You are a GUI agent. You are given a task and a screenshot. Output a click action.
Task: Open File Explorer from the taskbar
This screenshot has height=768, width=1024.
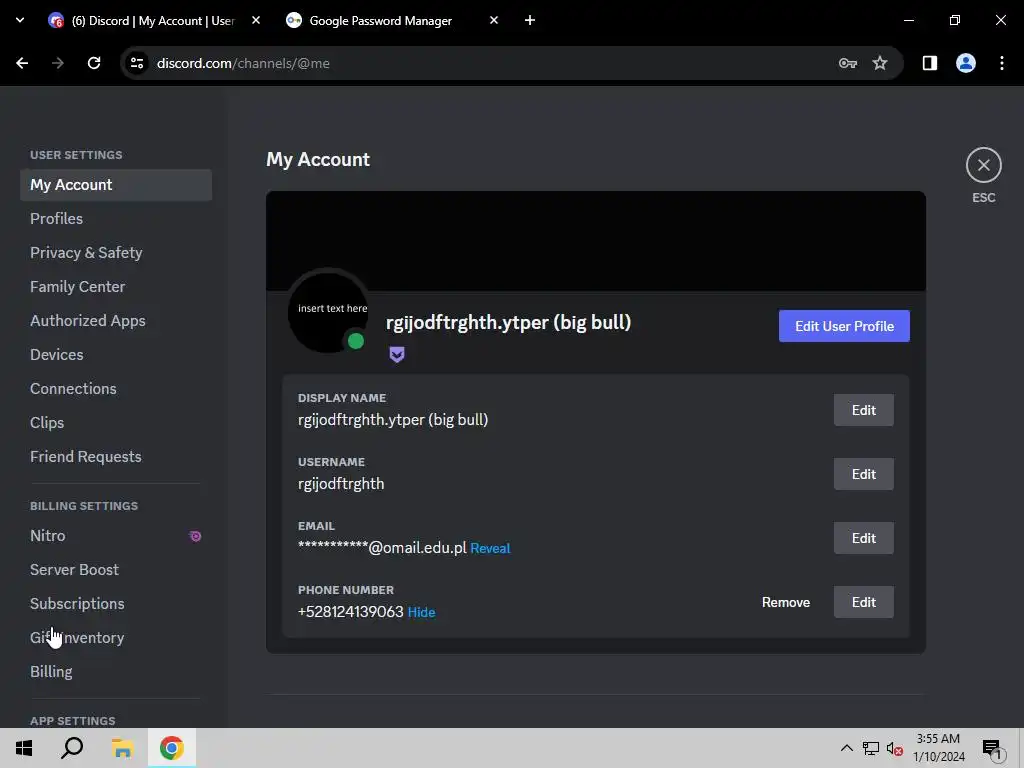(122, 748)
